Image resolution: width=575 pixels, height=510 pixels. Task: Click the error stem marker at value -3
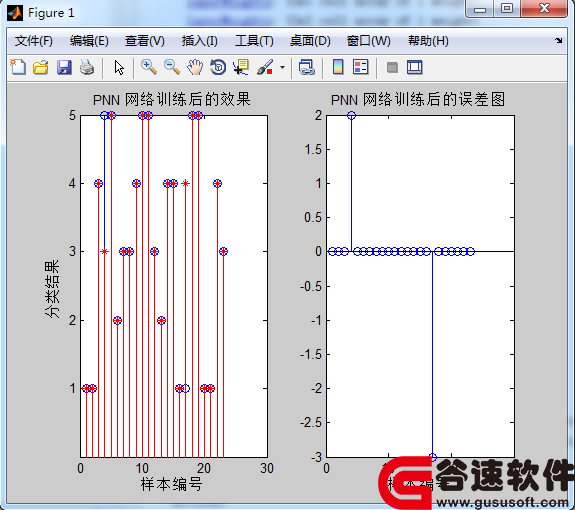click(433, 457)
